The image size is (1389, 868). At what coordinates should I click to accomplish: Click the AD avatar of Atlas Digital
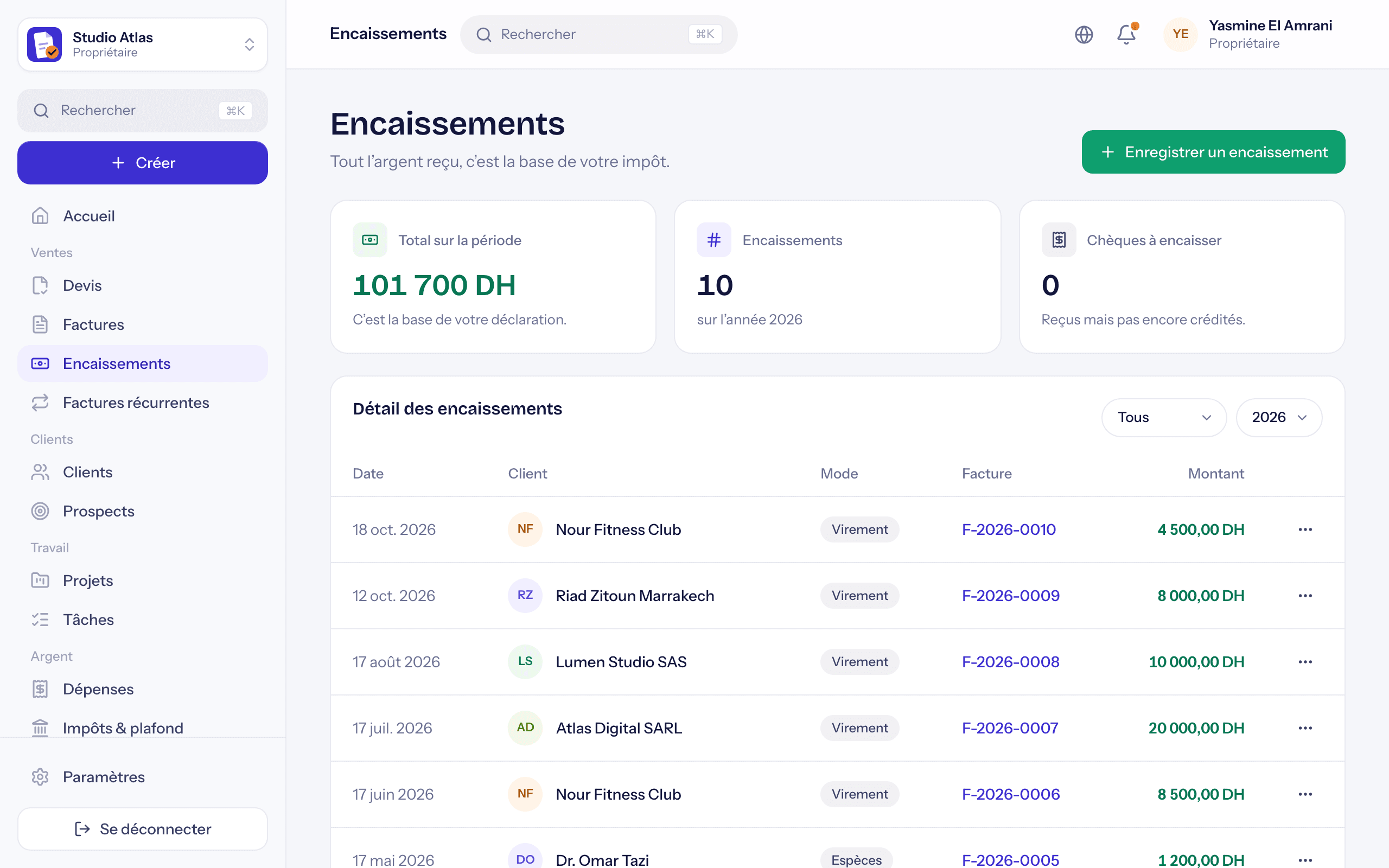point(525,728)
